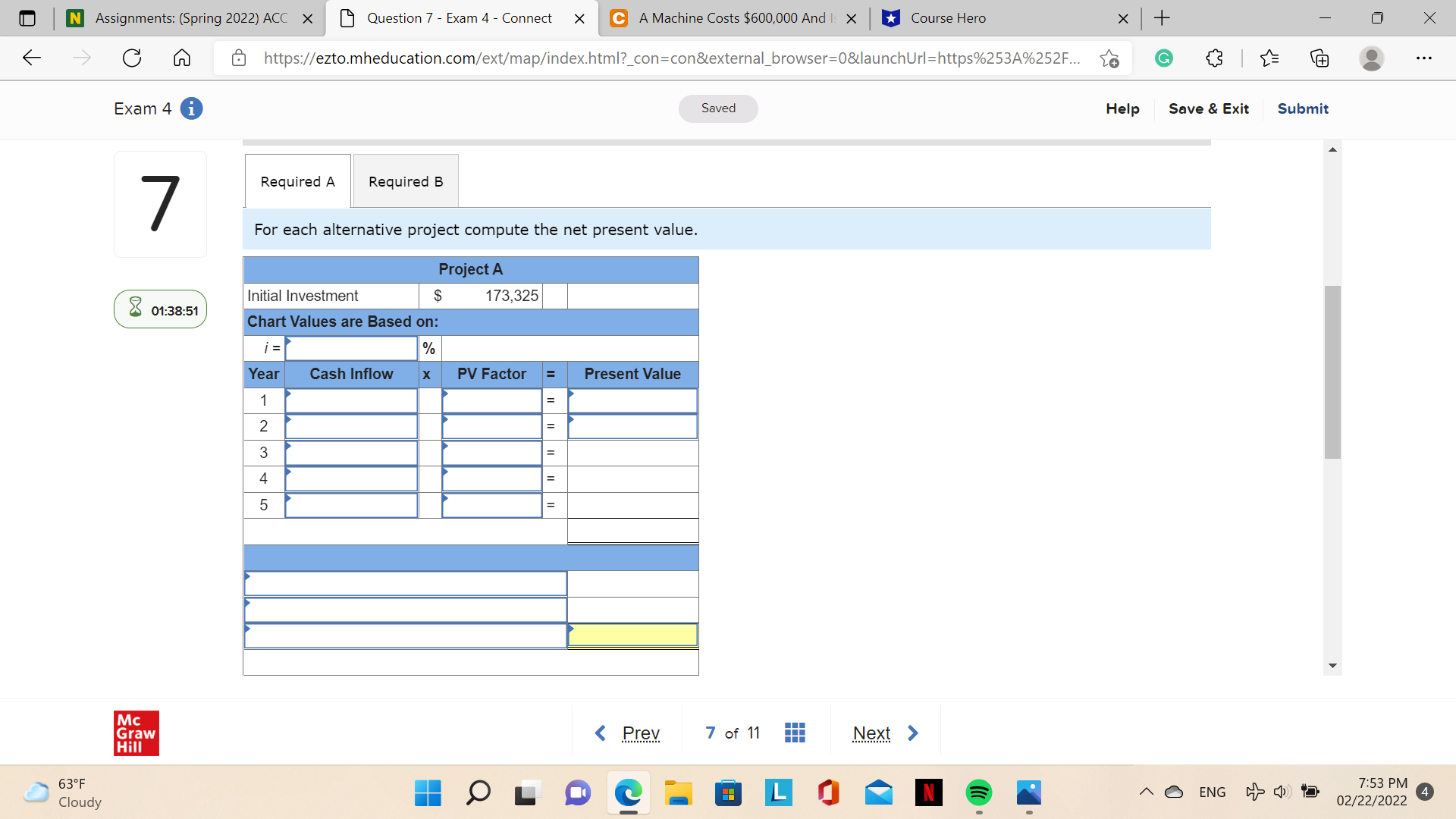
Task: Click the McGraw Hill logo
Action: coord(136,733)
